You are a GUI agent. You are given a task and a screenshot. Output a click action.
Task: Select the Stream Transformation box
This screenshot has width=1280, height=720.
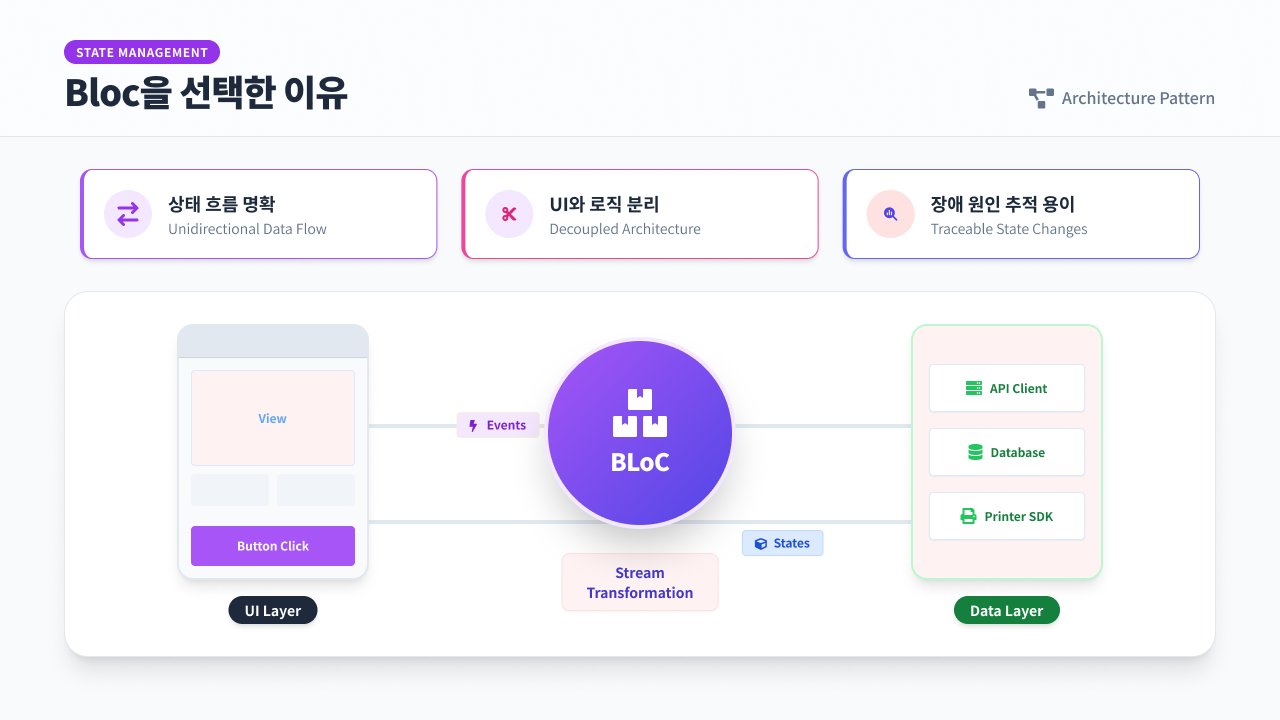click(x=640, y=582)
